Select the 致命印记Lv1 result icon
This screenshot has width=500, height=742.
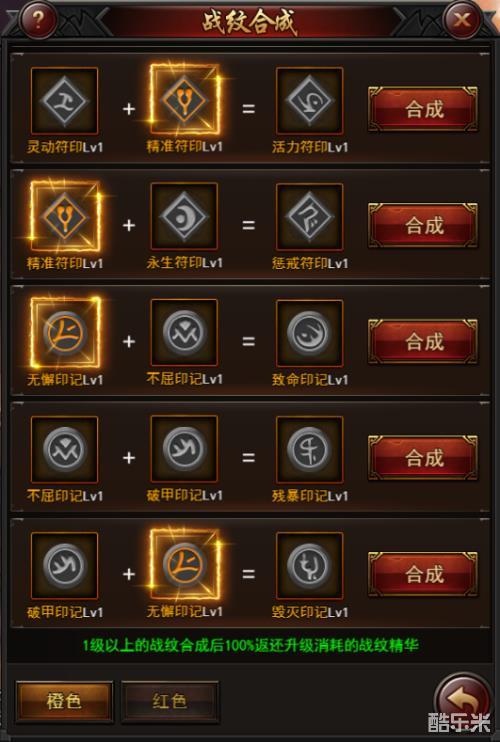click(309, 333)
